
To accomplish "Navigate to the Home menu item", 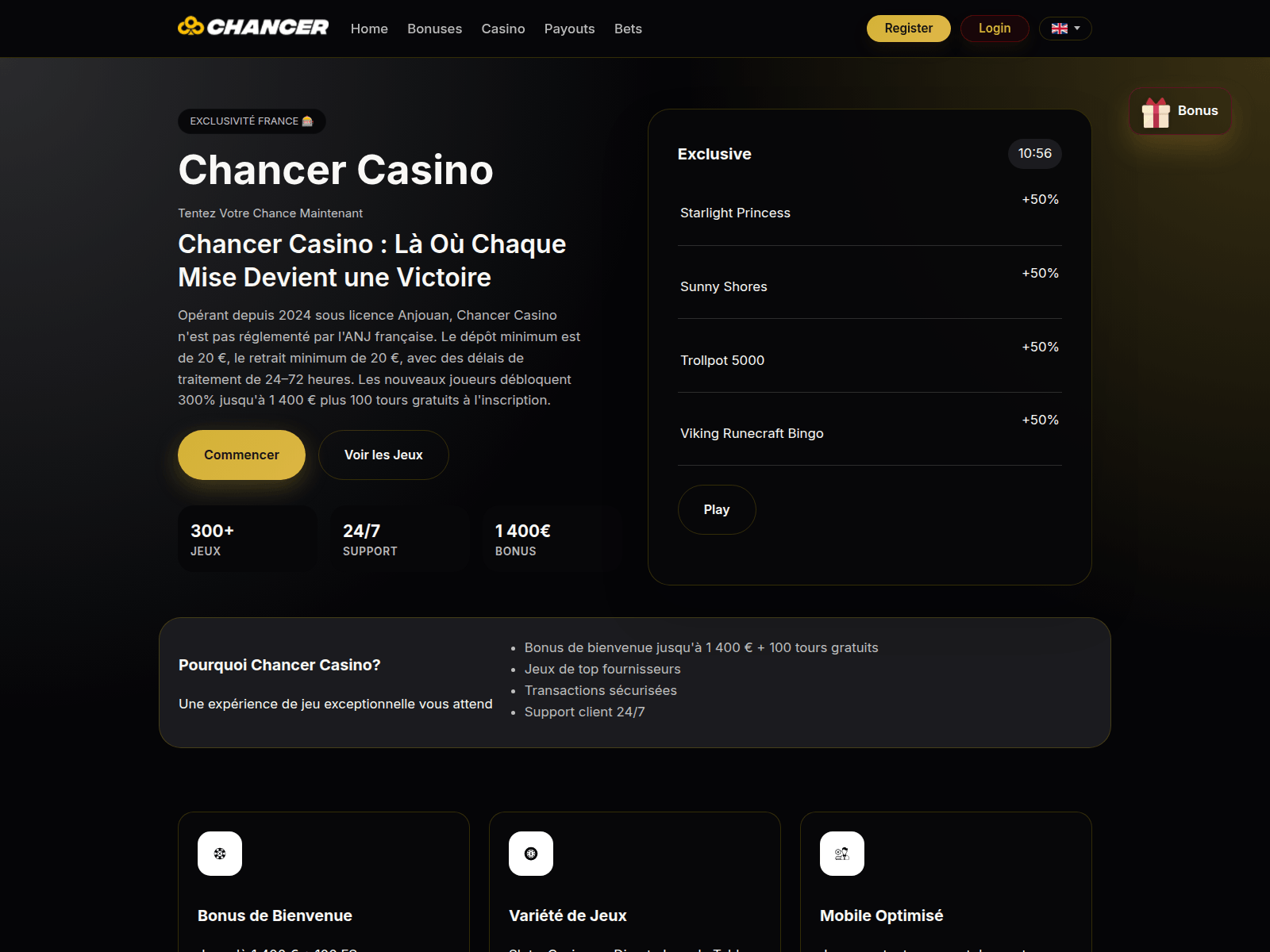I will coord(369,29).
